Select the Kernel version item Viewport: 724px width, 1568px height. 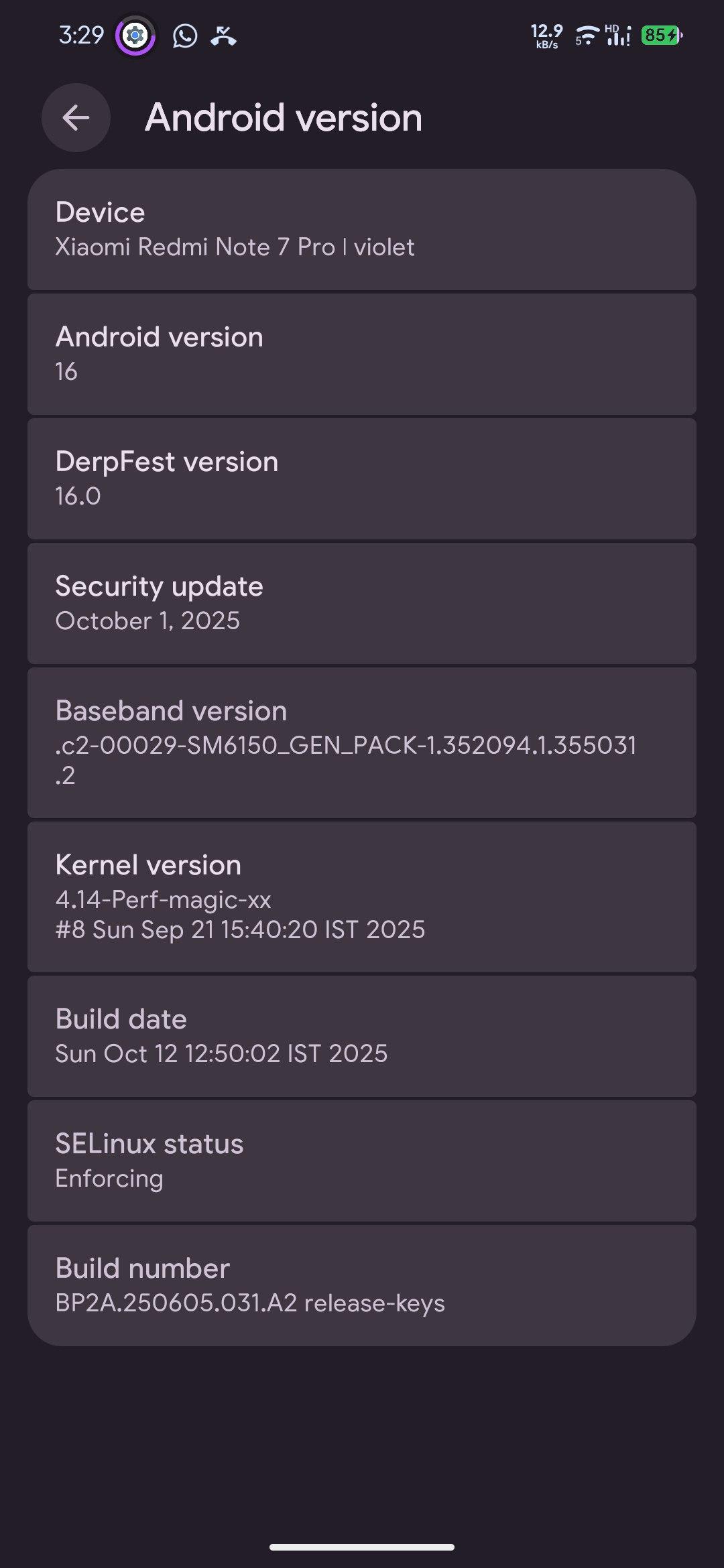pos(362,897)
